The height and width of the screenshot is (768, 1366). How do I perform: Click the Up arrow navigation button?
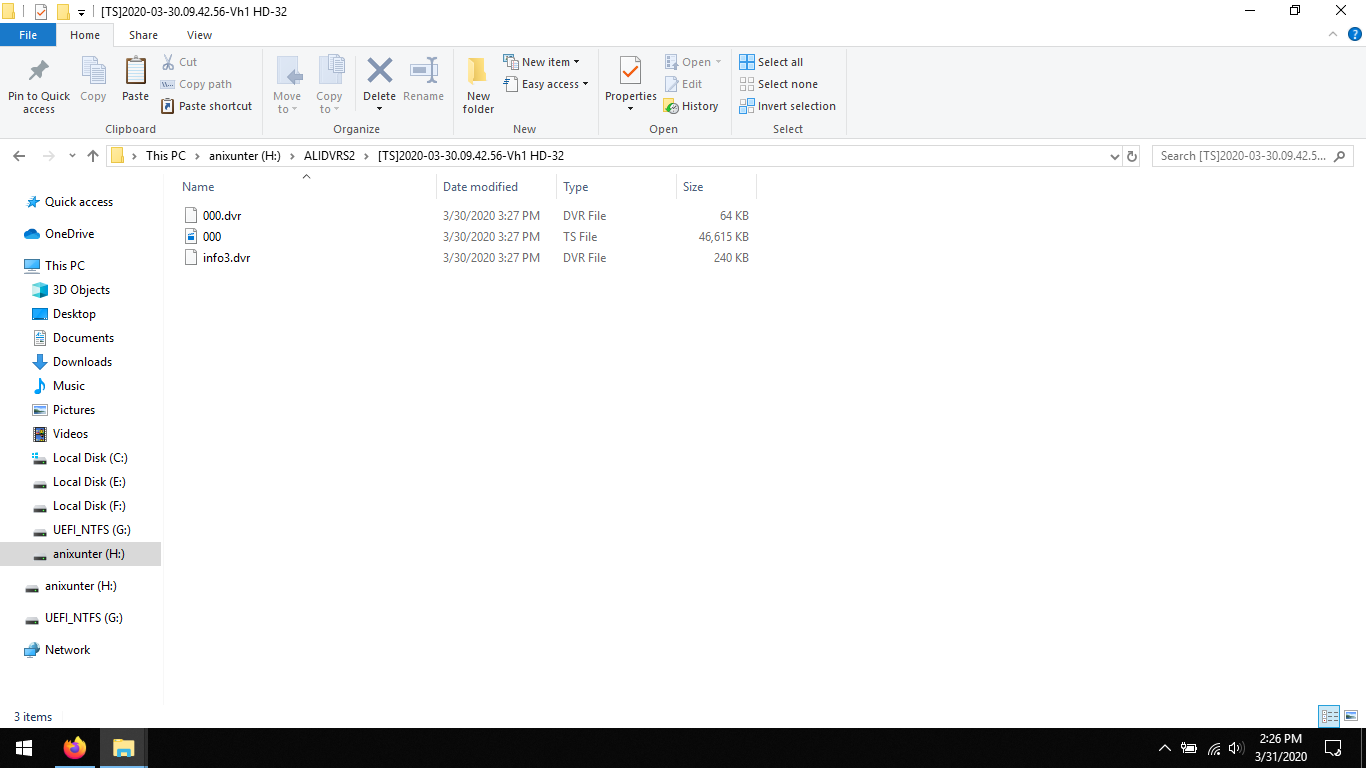[x=93, y=156]
